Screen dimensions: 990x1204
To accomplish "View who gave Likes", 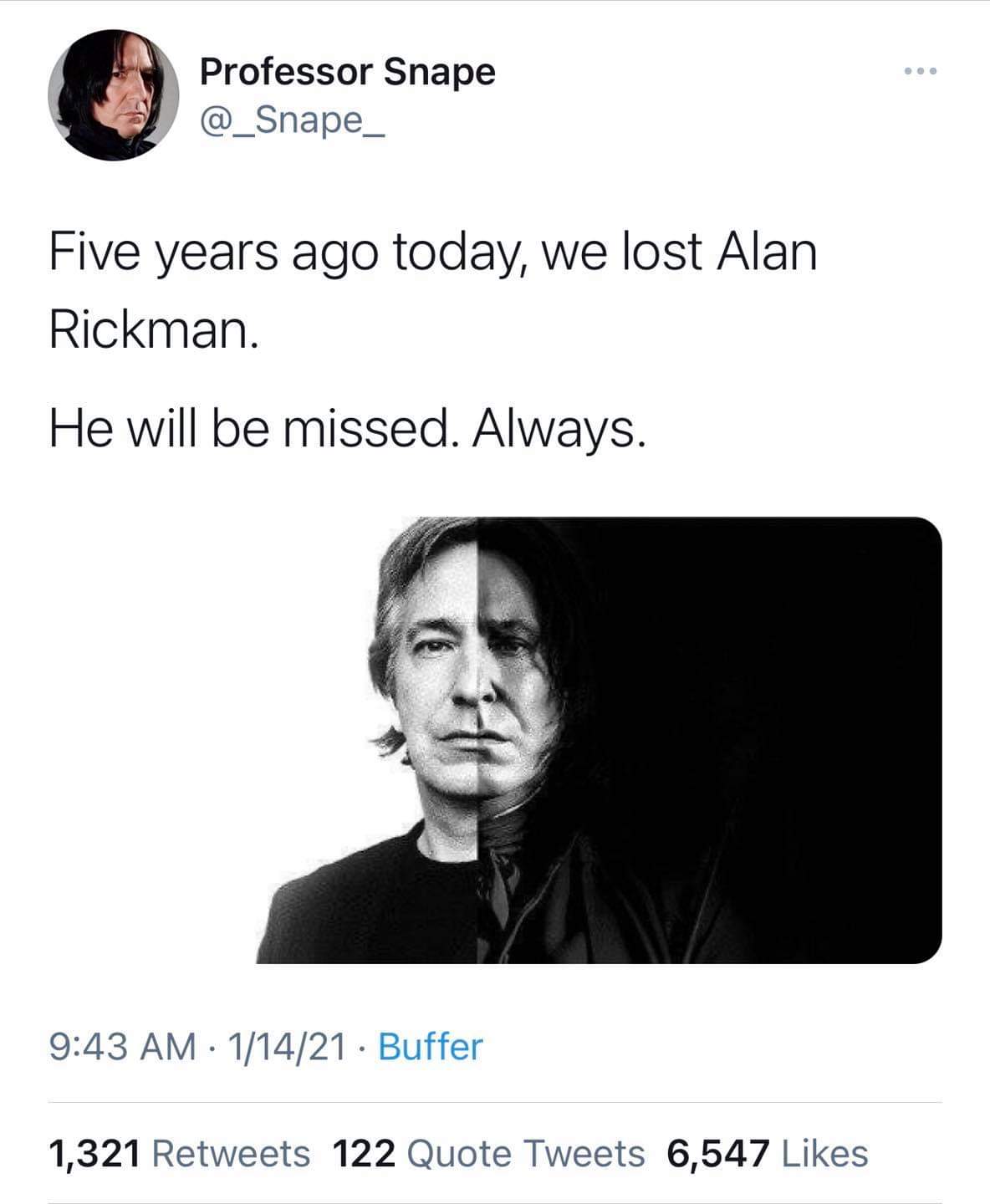I will [825, 1154].
